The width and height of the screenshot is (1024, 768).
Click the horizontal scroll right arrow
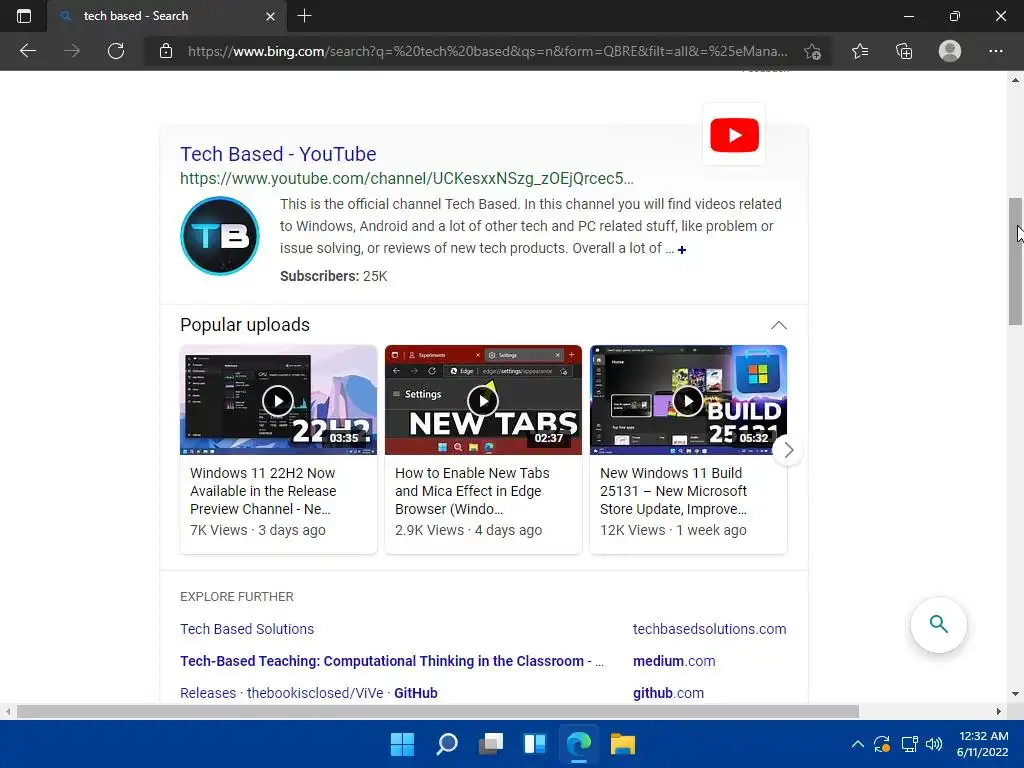pyautogui.click(x=999, y=711)
